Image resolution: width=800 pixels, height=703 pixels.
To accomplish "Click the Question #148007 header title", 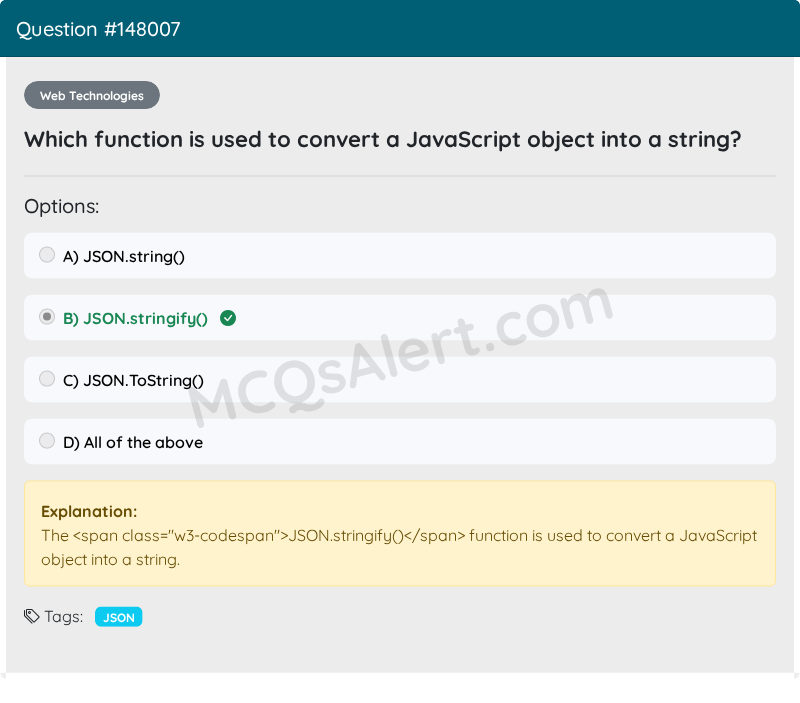I will tap(98, 30).
